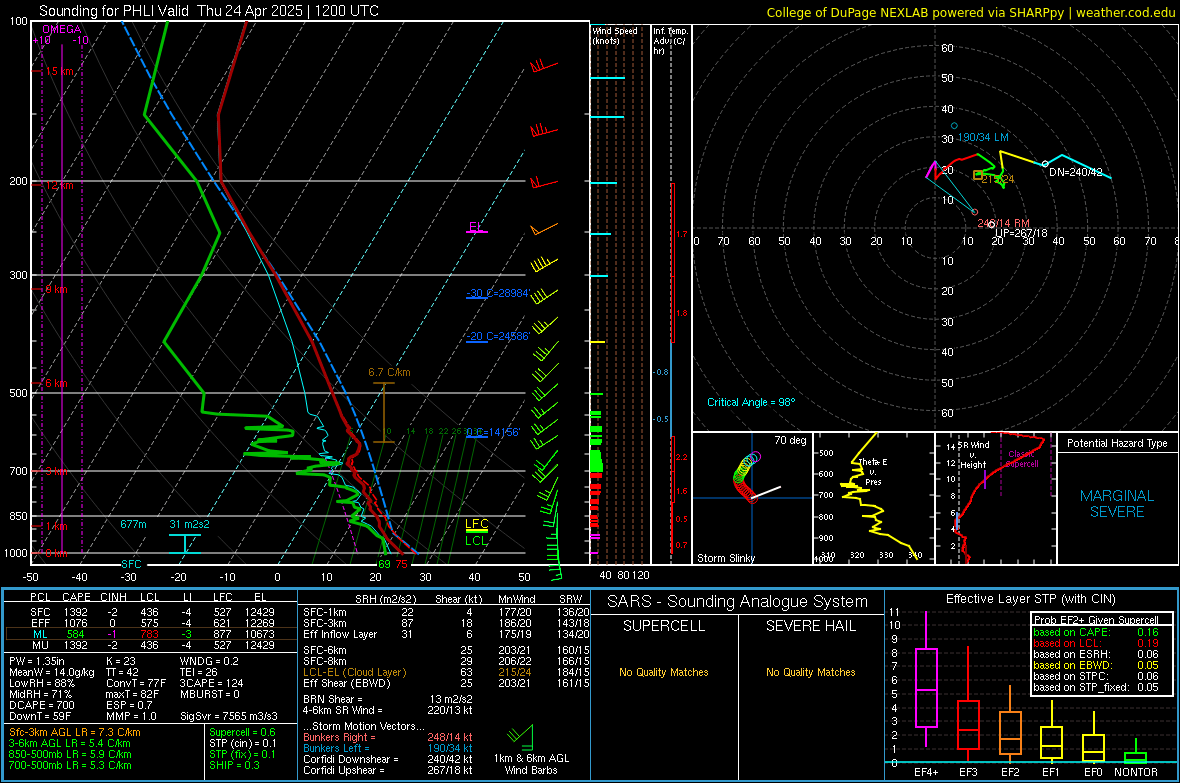1180x783 pixels.
Task: Click the 'Classic Supercell' magenta label
Action: [x=1022, y=459]
